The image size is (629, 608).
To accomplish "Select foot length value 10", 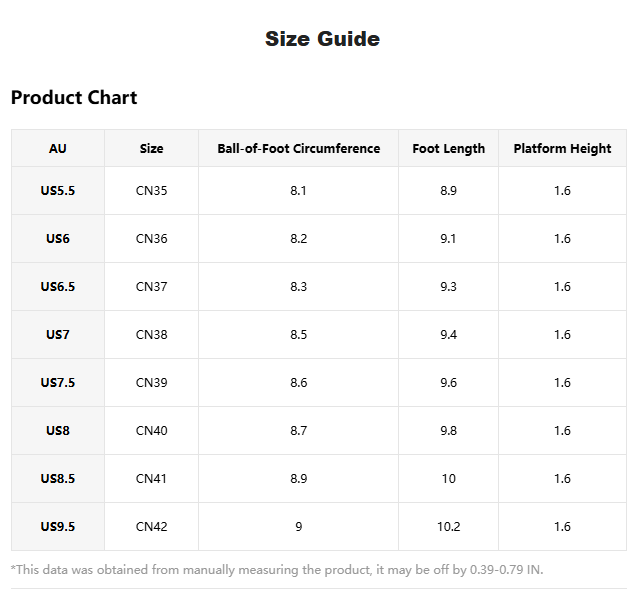I will pos(448,478).
